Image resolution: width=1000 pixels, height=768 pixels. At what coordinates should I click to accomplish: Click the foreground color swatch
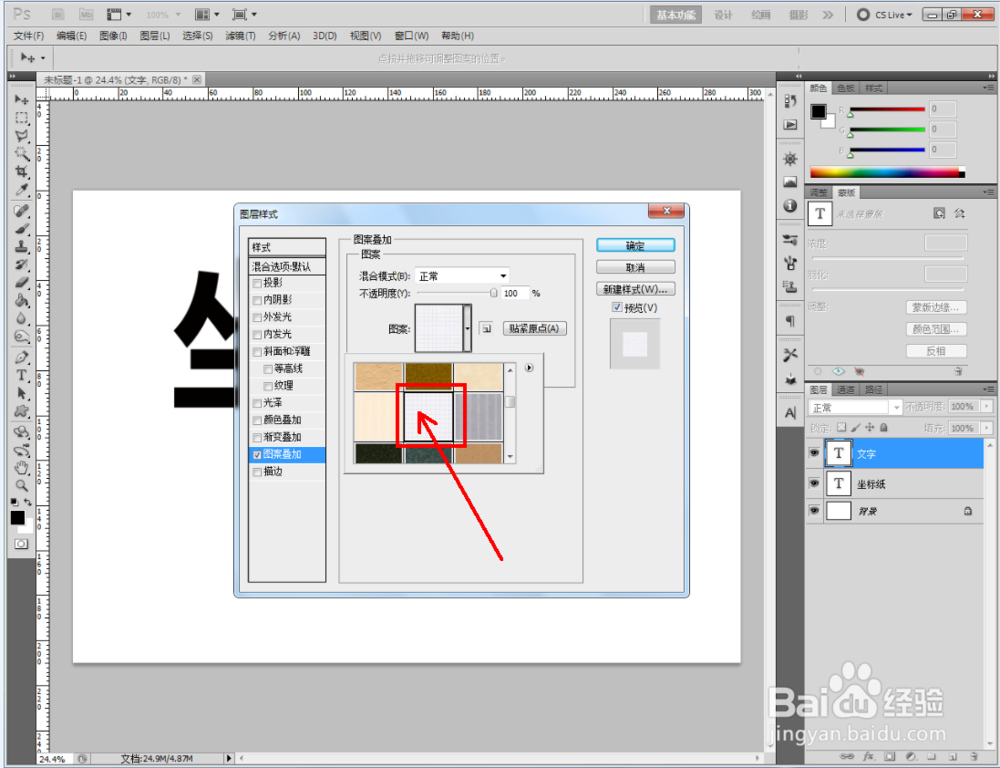[x=17, y=517]
